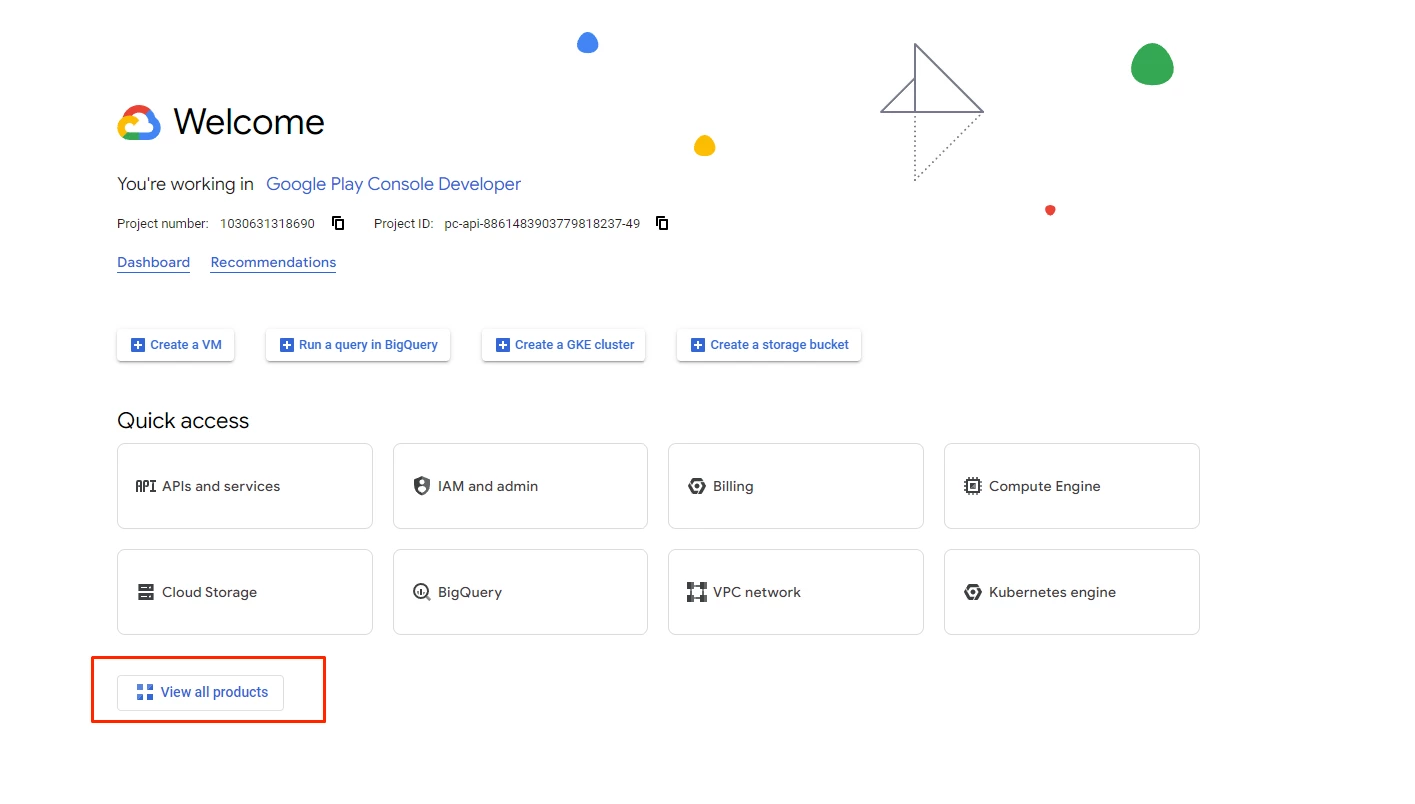1415x804 pixels.
Task: Click the APIs and services icon
Action: pos(146,486)
